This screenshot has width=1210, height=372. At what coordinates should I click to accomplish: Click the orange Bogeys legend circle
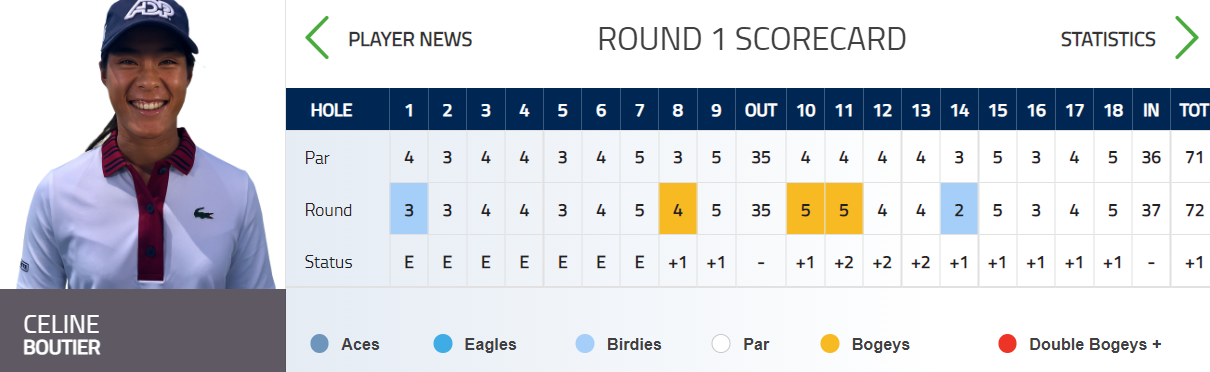coord(830,344)
